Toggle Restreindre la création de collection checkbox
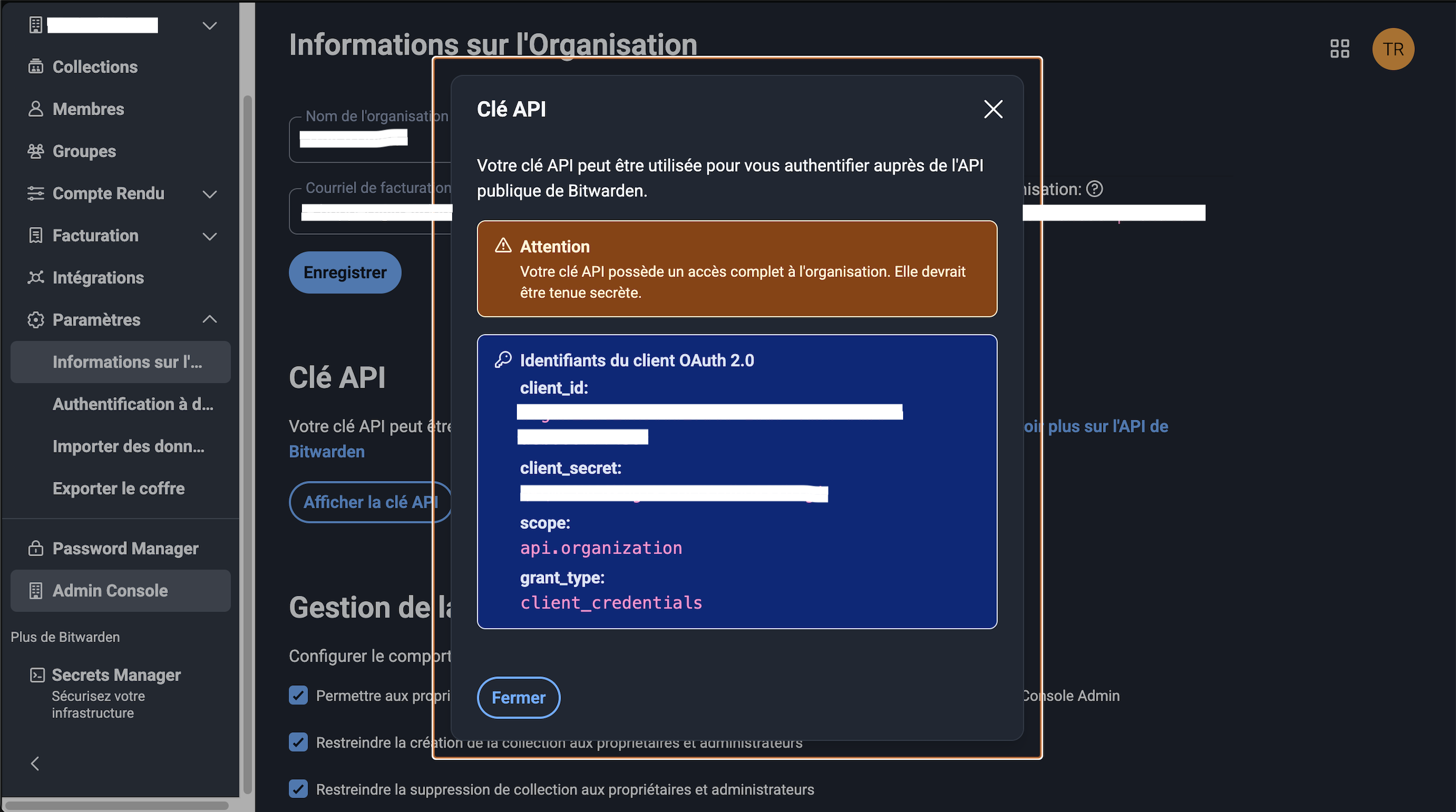This screenshot has width=1456, height=812. (x=299, y=742)
